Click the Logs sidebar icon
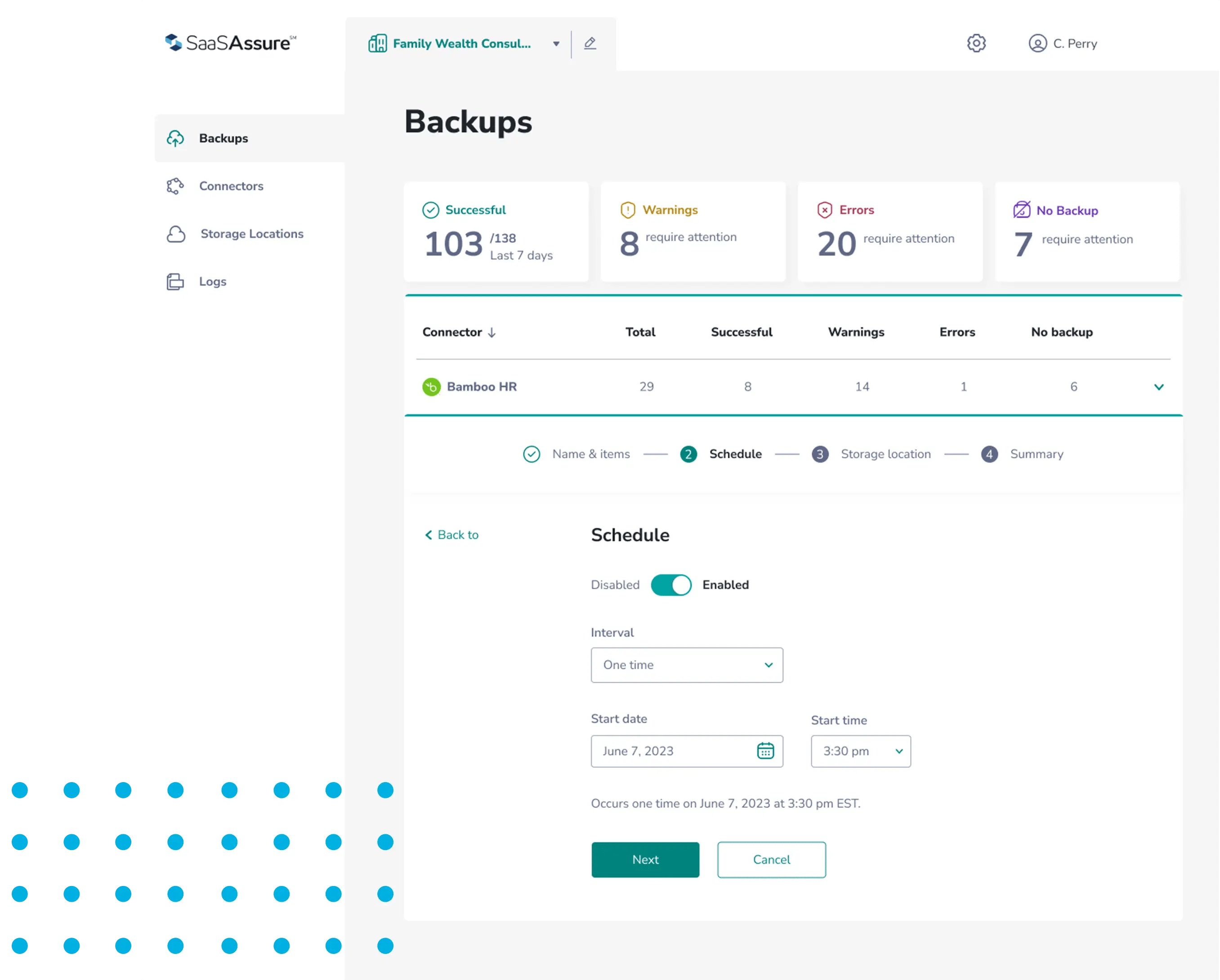 (175, 281)
